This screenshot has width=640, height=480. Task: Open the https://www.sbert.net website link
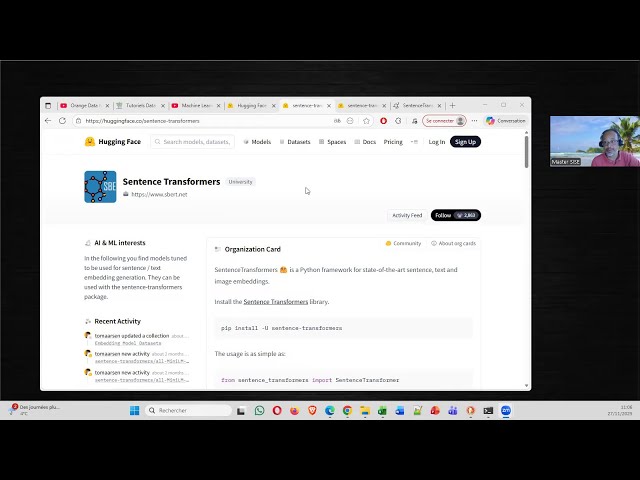pos(159,194)
